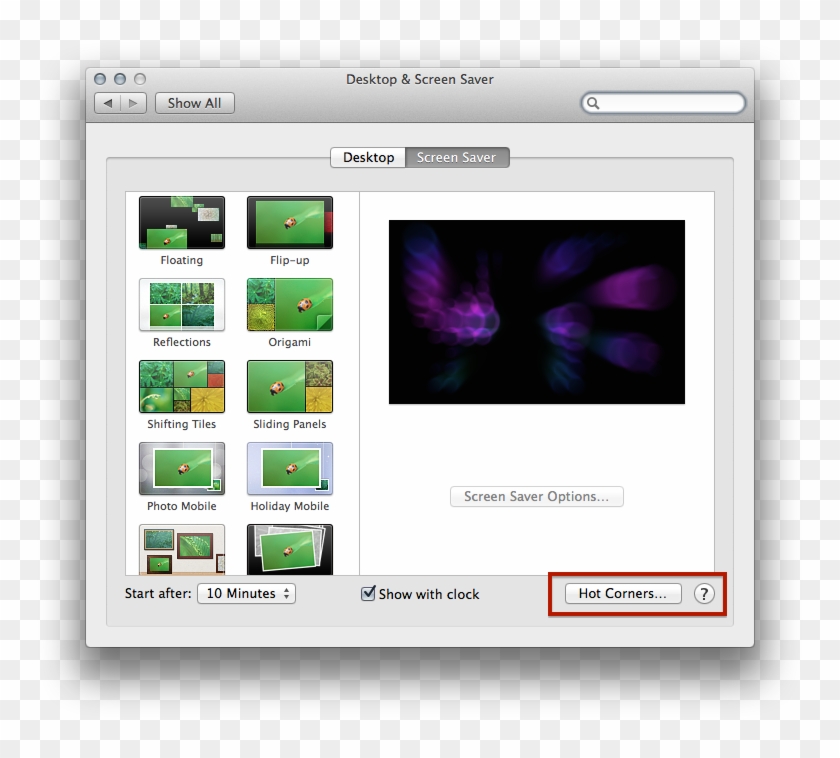Choose the Reflections screen saver
The width and height of the screenshot is (840, 758).
(181, 304)
